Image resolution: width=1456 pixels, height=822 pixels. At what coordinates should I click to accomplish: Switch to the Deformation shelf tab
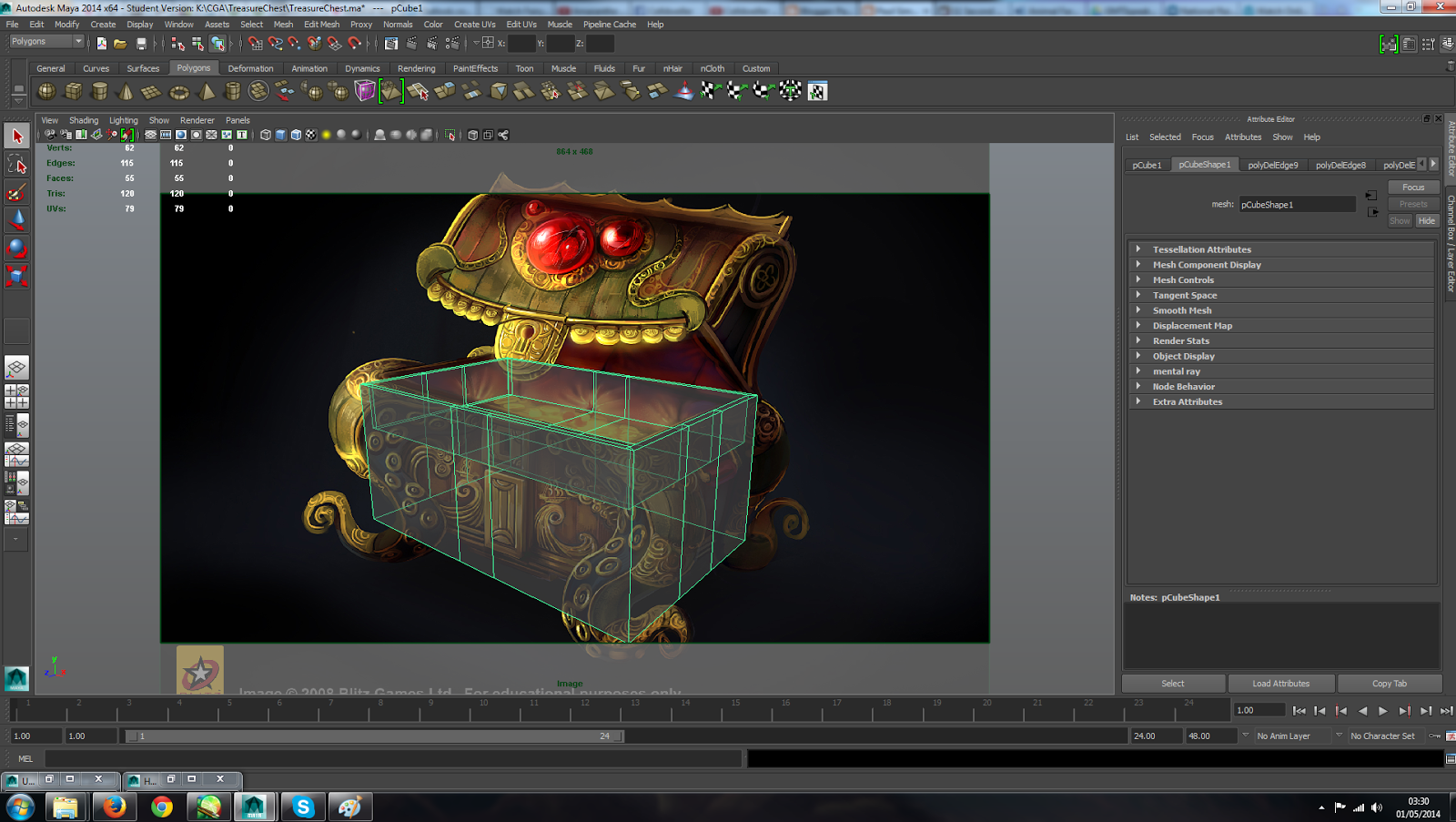pyautogui.click(x=250, y=68)
